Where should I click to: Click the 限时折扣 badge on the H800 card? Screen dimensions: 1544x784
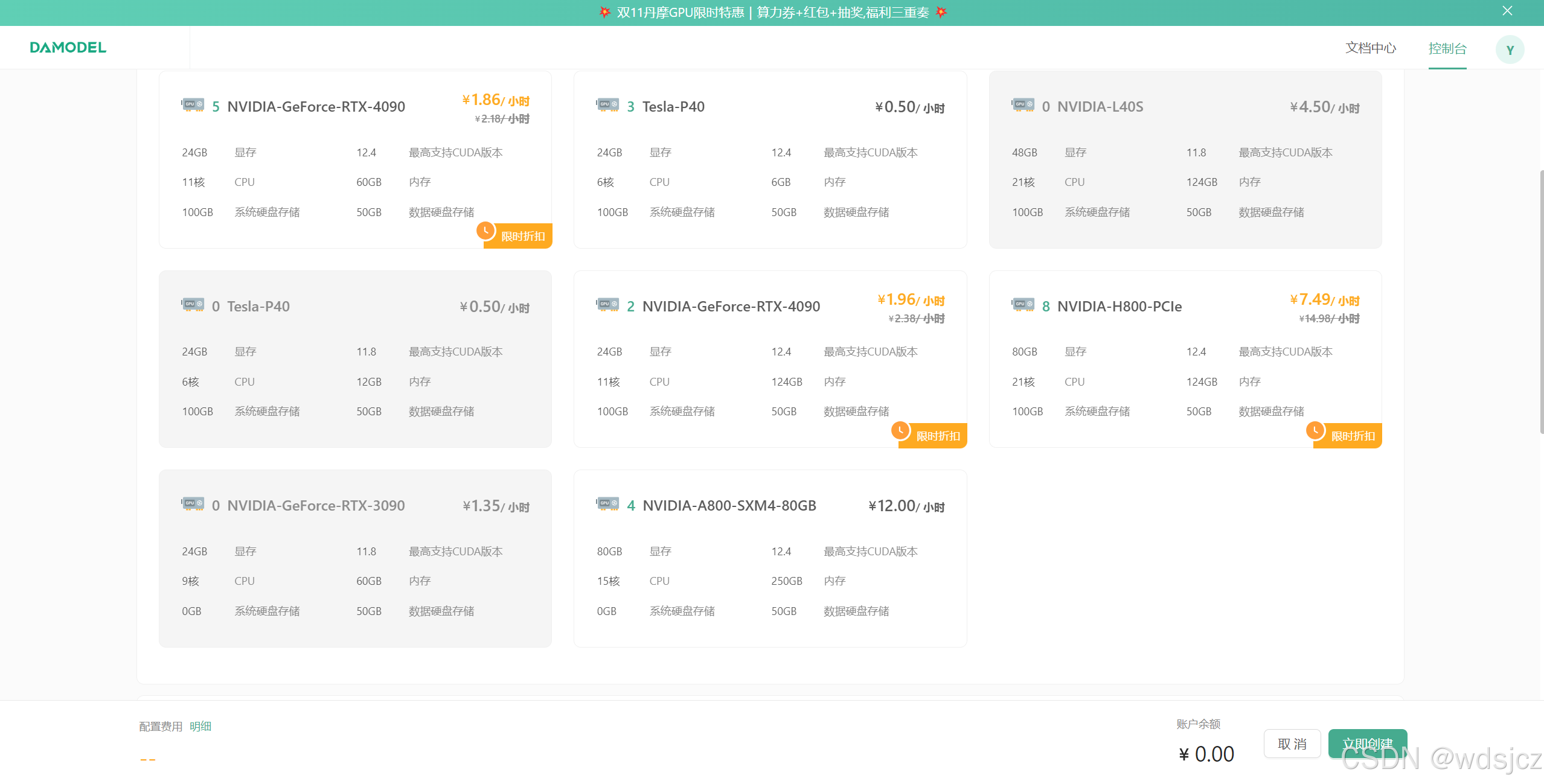coord(1353,436)
